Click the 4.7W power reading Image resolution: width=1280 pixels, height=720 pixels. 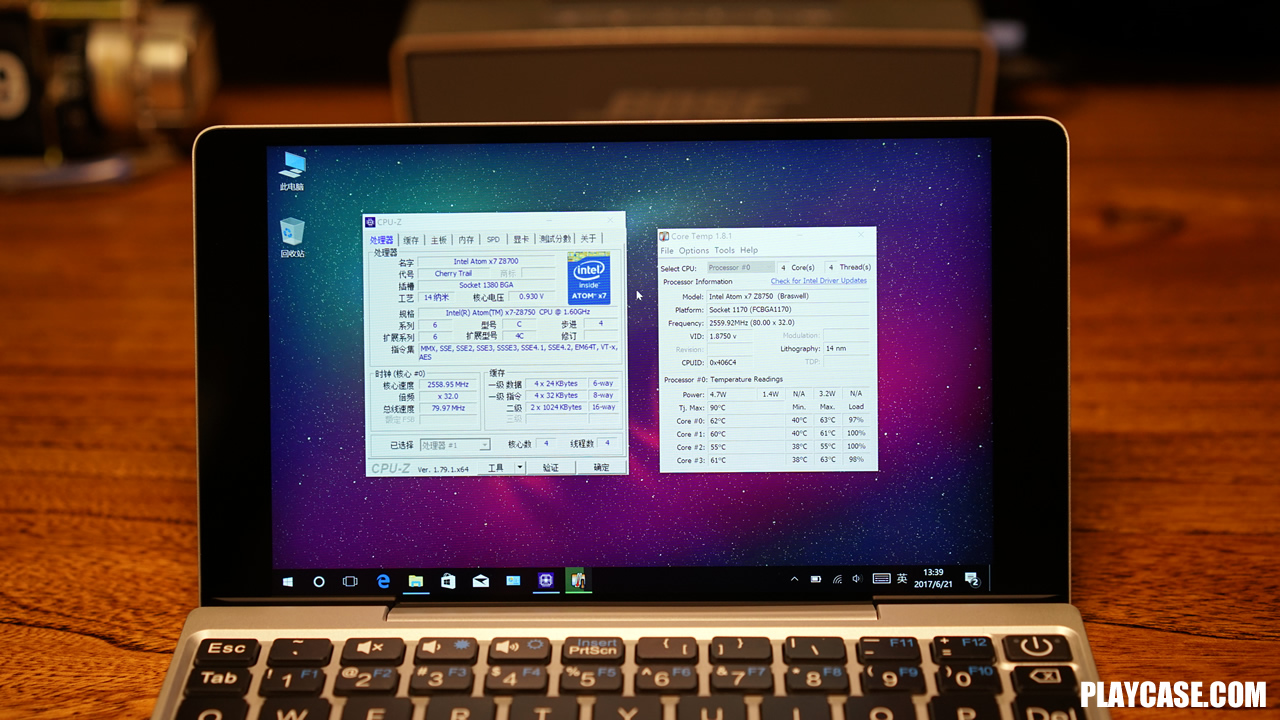tap(732, 394)
